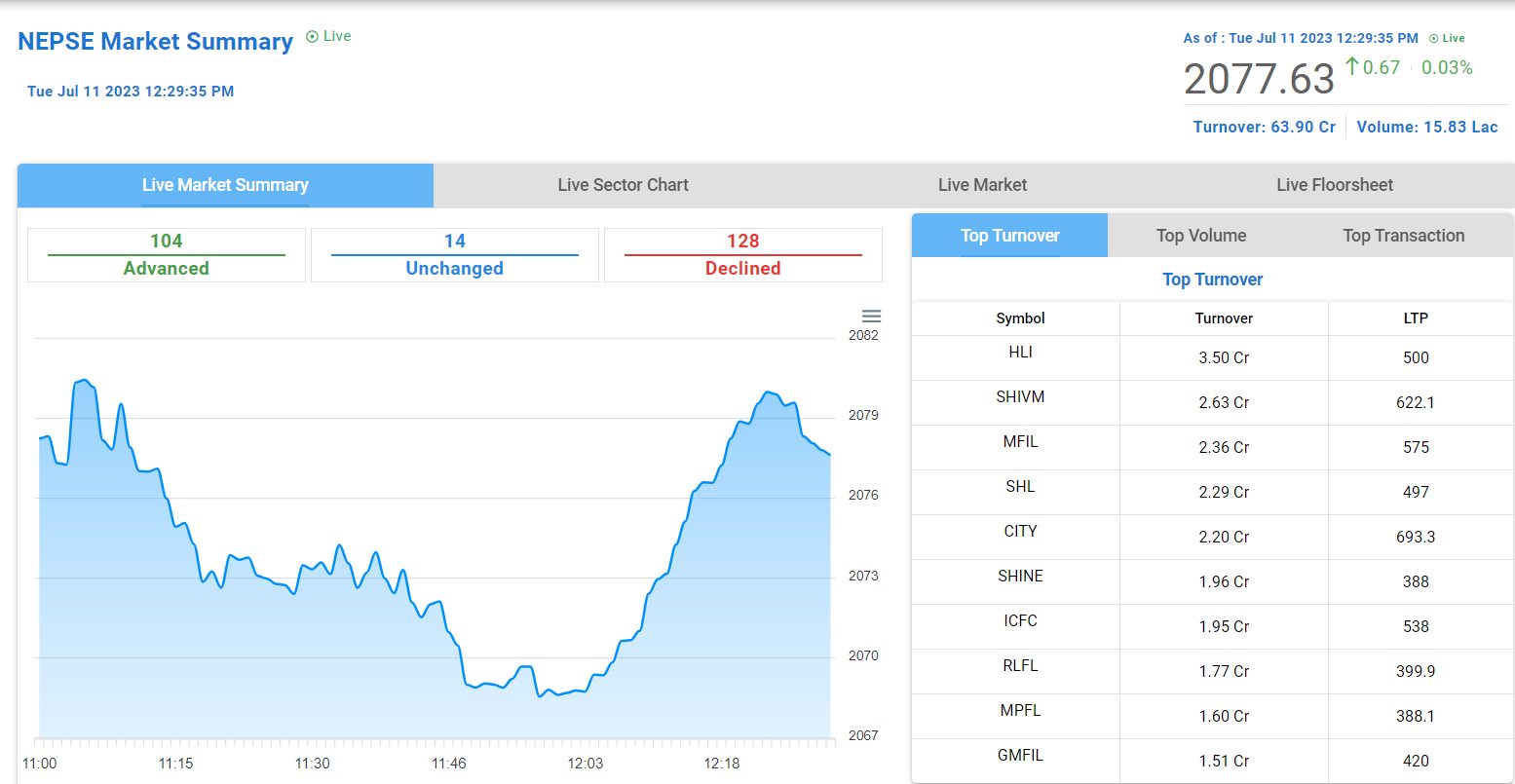Select the Top Turnover tab
1515x784 pixels.
click(1009, 236)
